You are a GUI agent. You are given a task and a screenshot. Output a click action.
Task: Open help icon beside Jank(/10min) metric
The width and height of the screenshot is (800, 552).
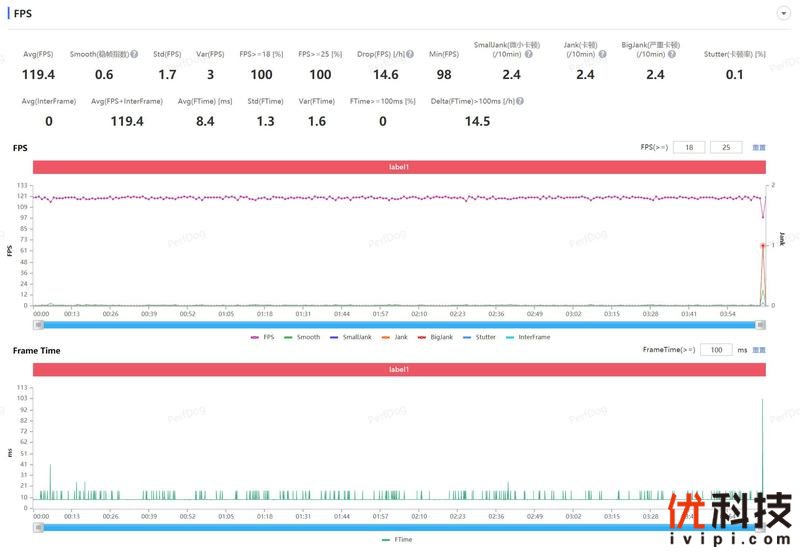tap(603, 54)
